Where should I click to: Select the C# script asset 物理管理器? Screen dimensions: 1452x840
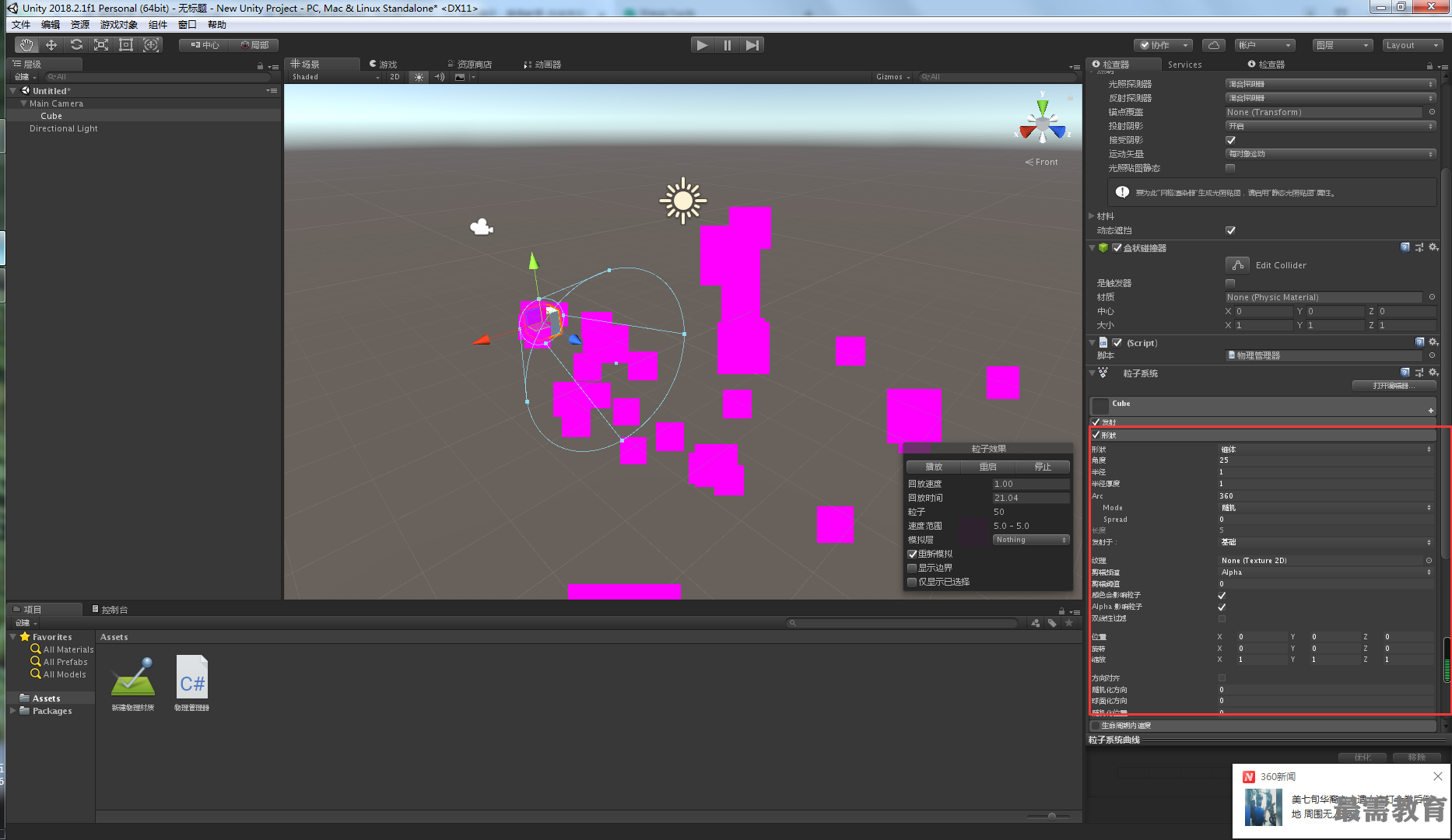(191, 683)
